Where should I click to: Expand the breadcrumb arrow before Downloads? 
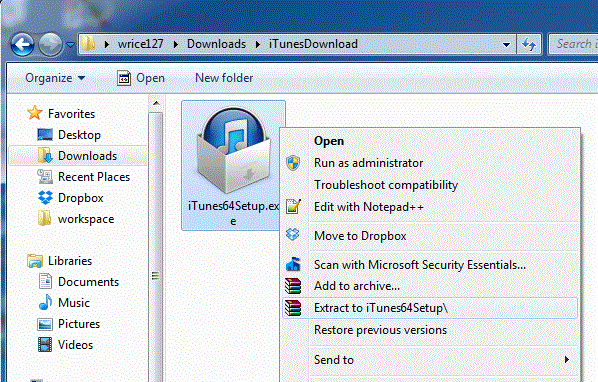pos(176,44)
